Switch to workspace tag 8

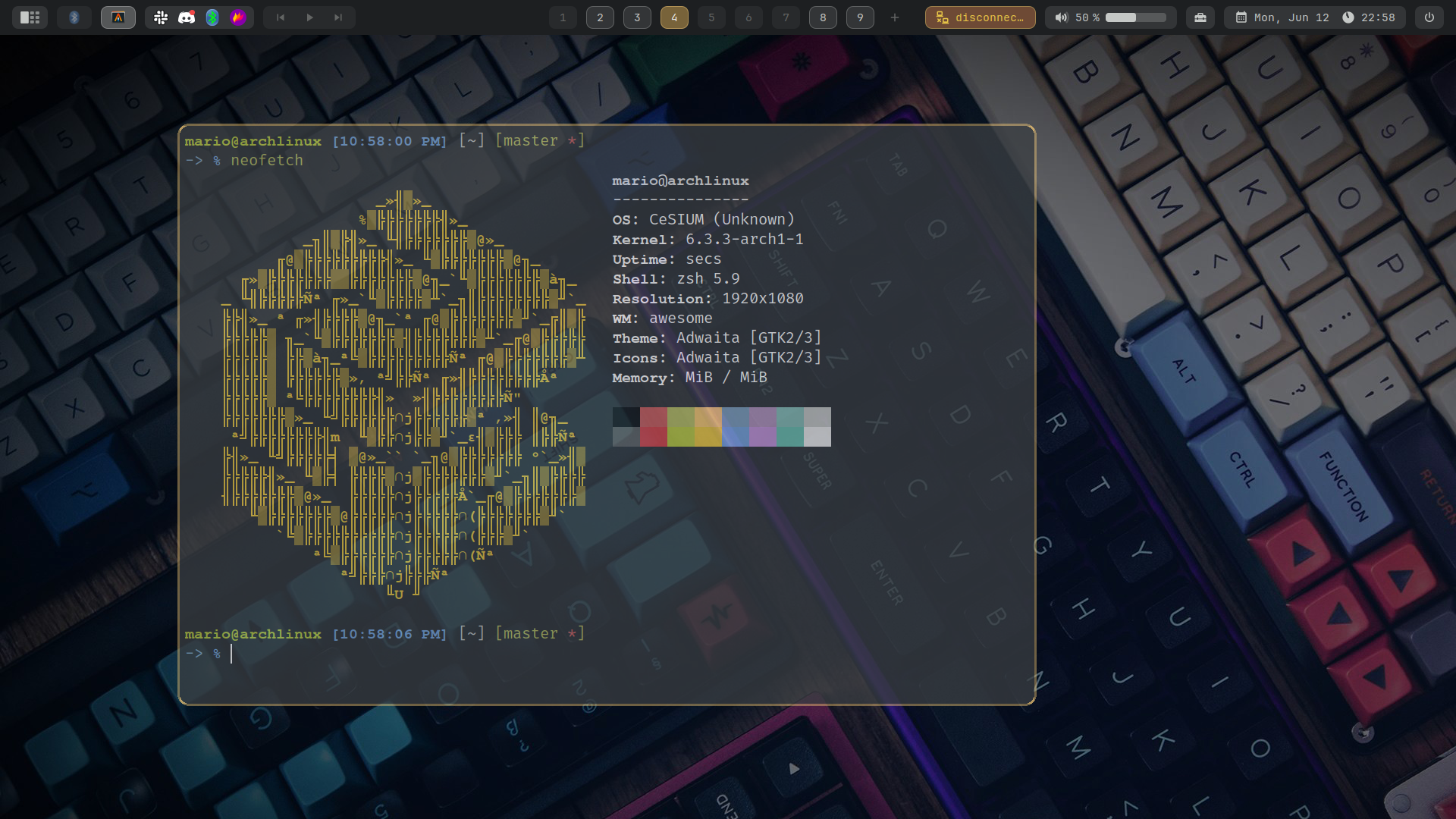(x=823, y=17)
